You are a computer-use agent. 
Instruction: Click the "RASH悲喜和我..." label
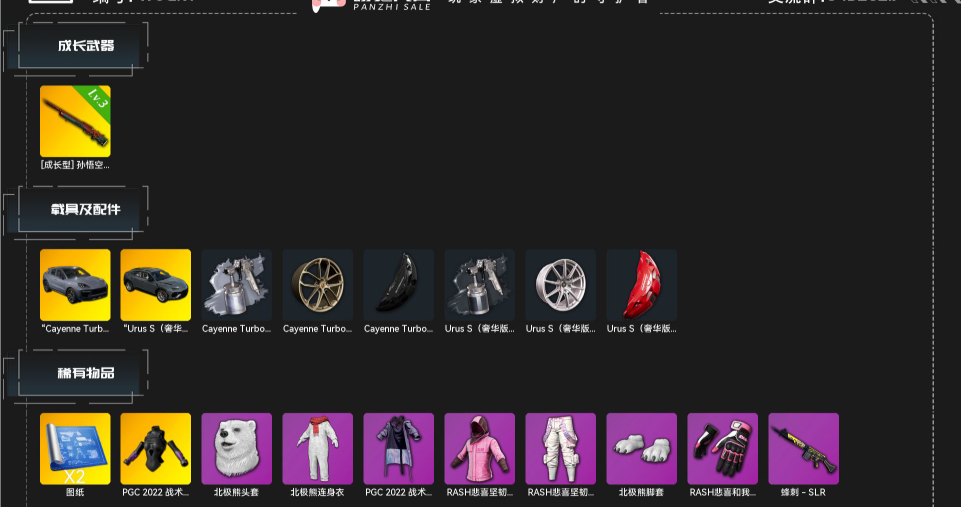723,492
